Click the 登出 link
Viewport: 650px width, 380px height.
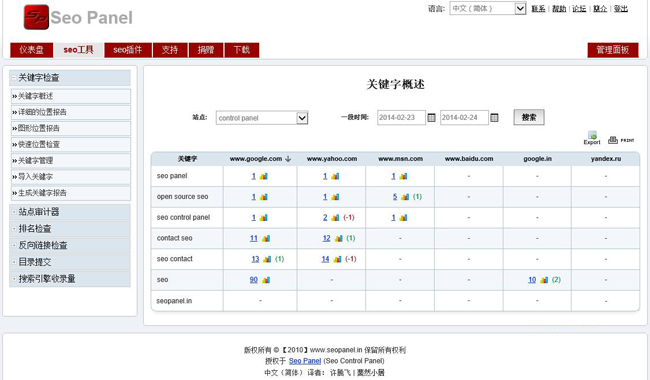pos(621,9)
